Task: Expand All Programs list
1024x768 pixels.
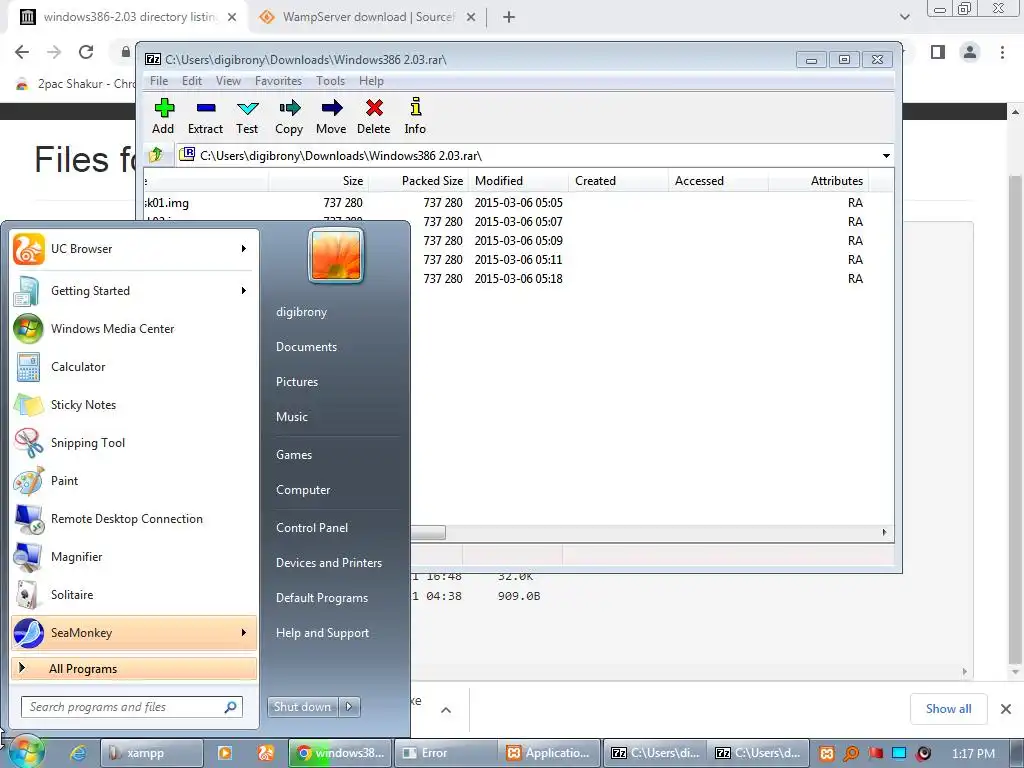Action: (134, 669)
